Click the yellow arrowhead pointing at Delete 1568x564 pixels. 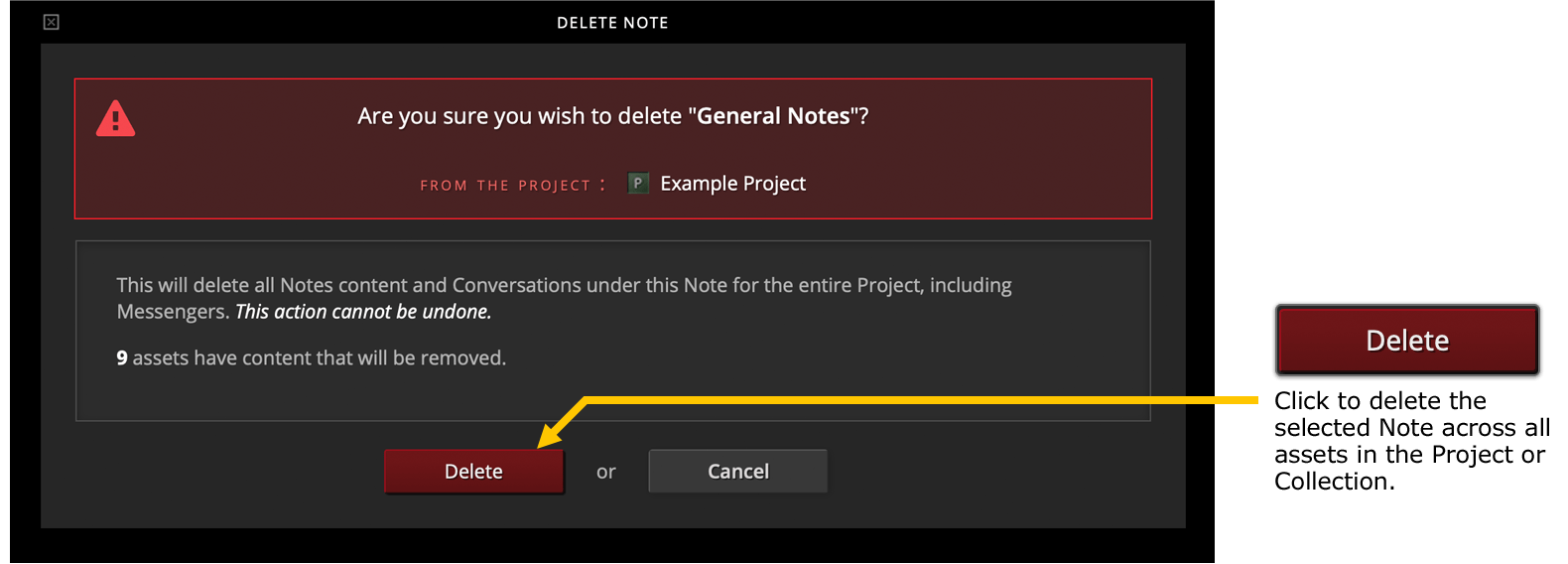[549, 434]
